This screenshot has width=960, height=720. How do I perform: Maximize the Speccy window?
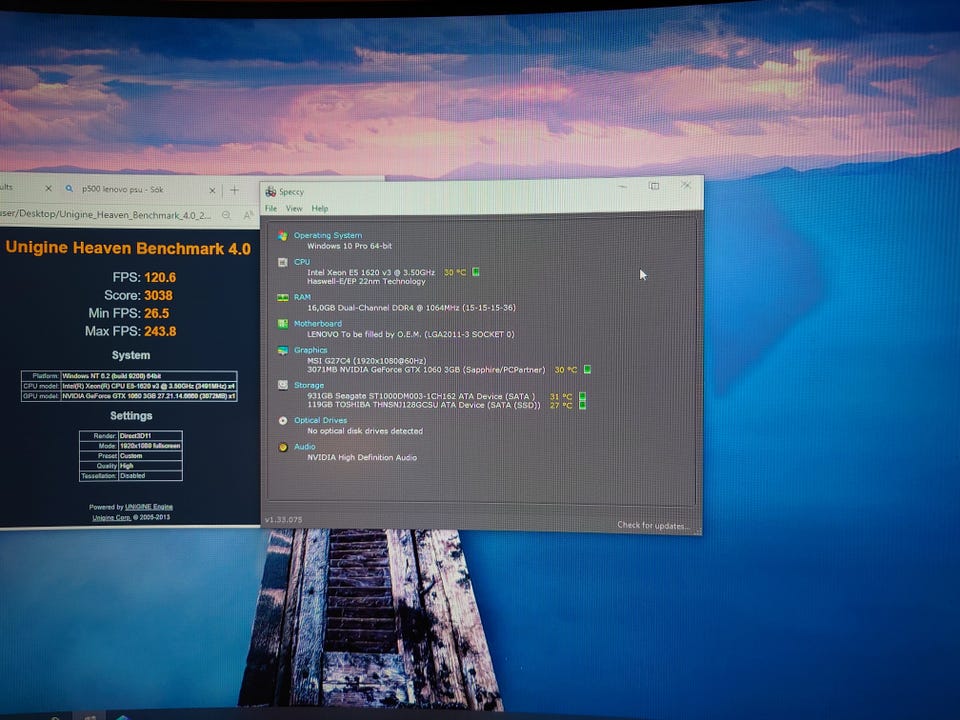pyautogui.click(x=654, y=186)
